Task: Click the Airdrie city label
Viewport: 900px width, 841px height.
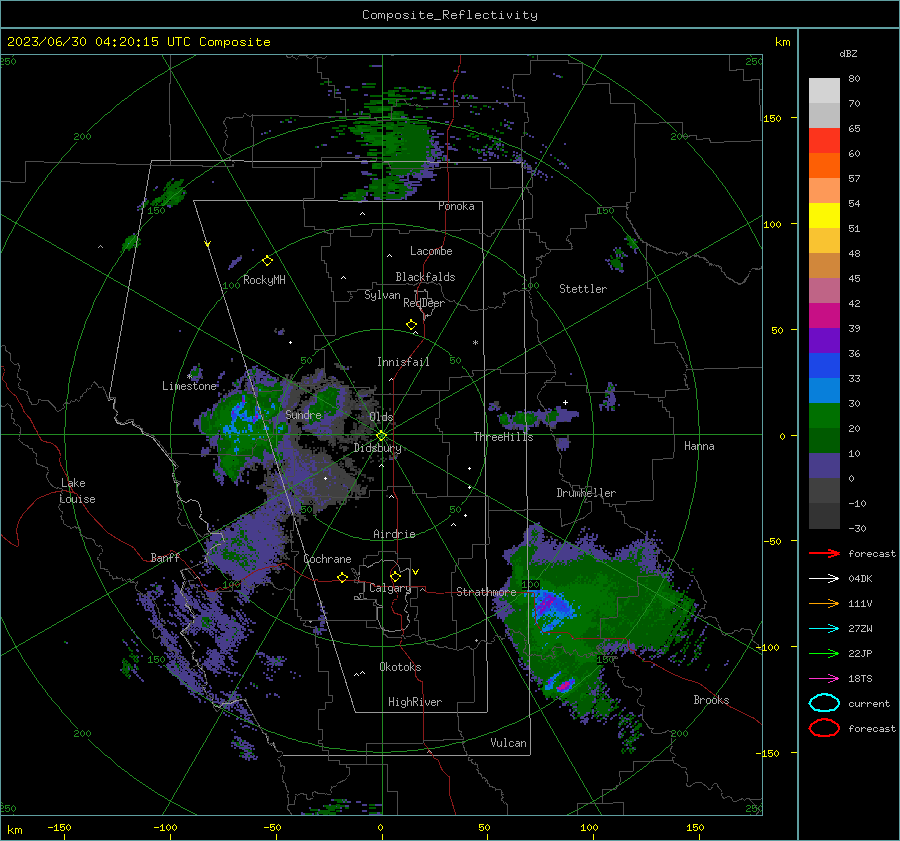Action: pyautogui.click(x=394, y=534)
